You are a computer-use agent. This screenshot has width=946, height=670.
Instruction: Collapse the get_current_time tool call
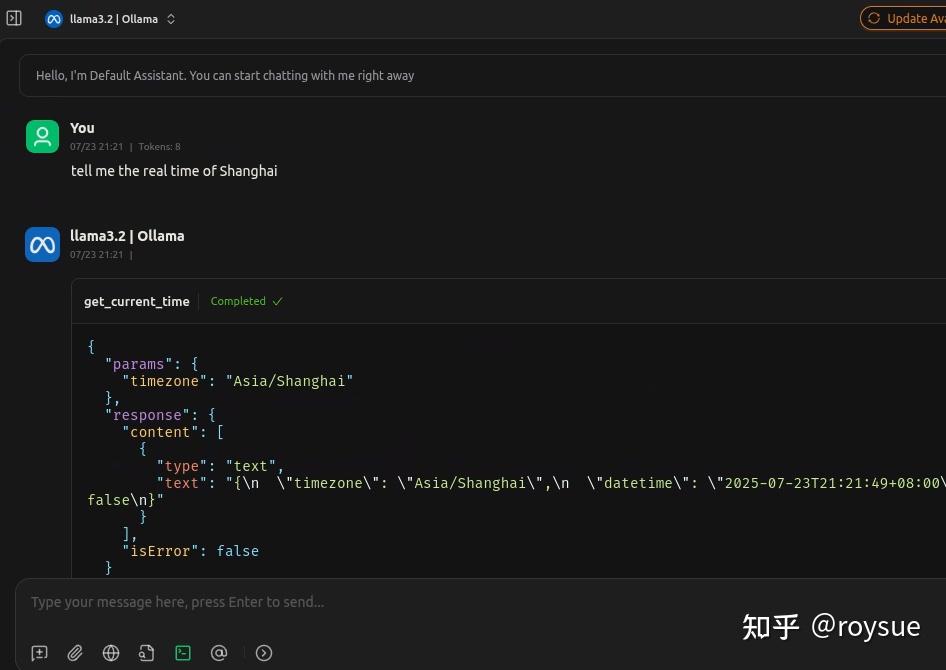tap(509, 301)
